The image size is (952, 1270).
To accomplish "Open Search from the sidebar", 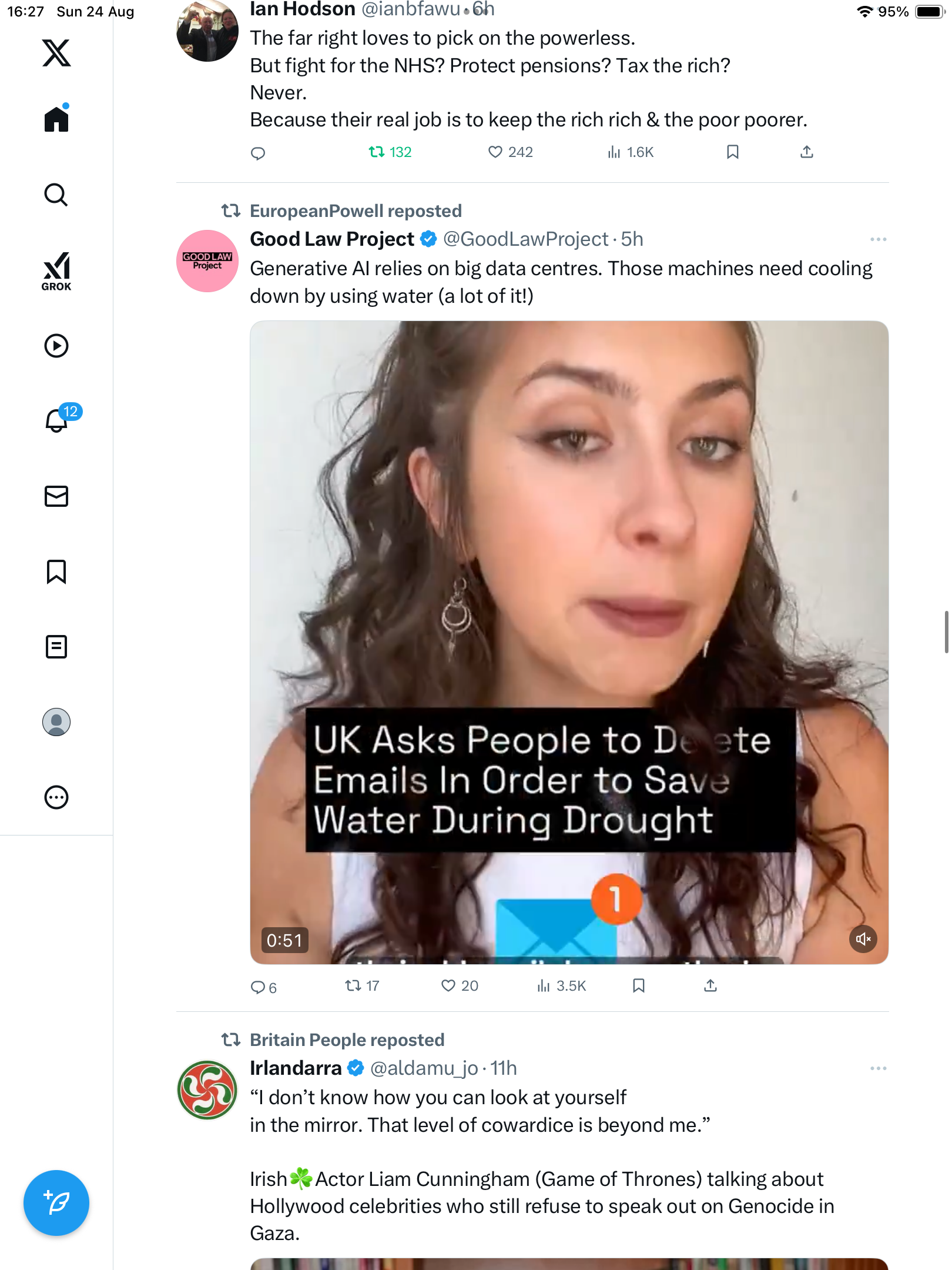I will 56,195.
